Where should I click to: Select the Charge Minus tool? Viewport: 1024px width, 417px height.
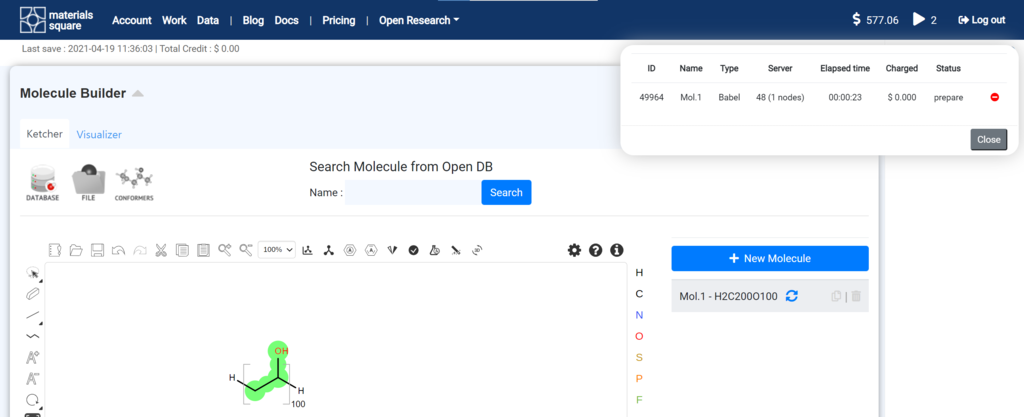point(33,378)
